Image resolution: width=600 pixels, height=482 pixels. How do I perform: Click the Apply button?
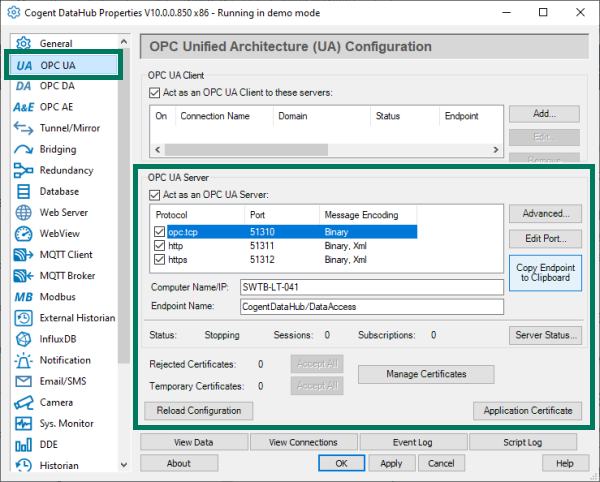tap(391, 463)
